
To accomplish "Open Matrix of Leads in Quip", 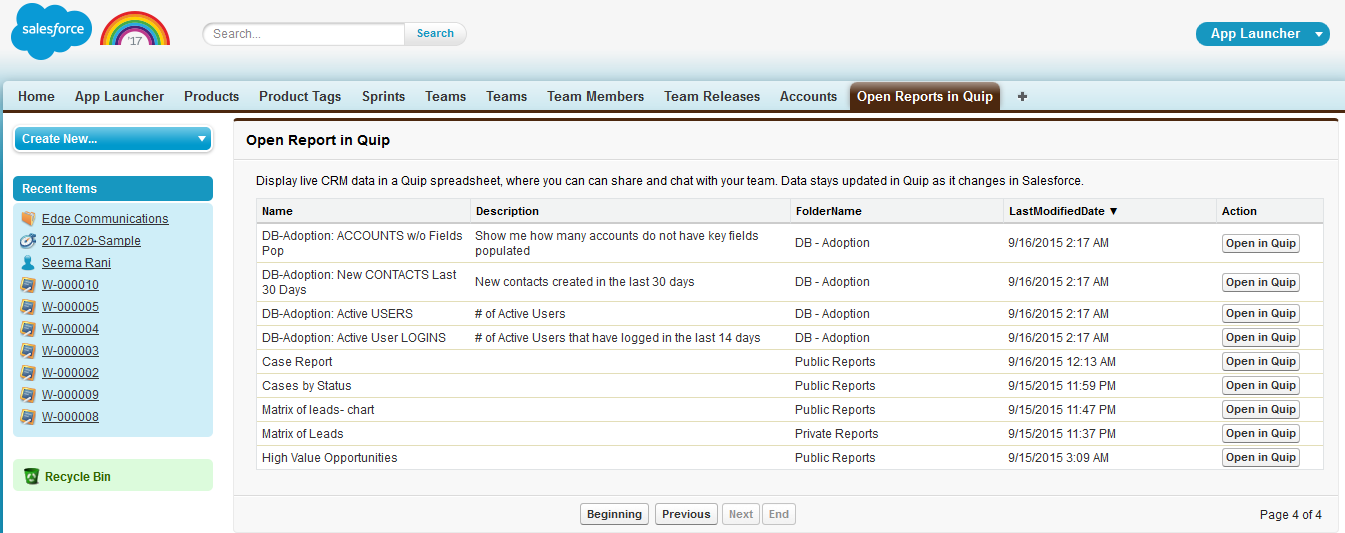I will (x=1261, y=433).
